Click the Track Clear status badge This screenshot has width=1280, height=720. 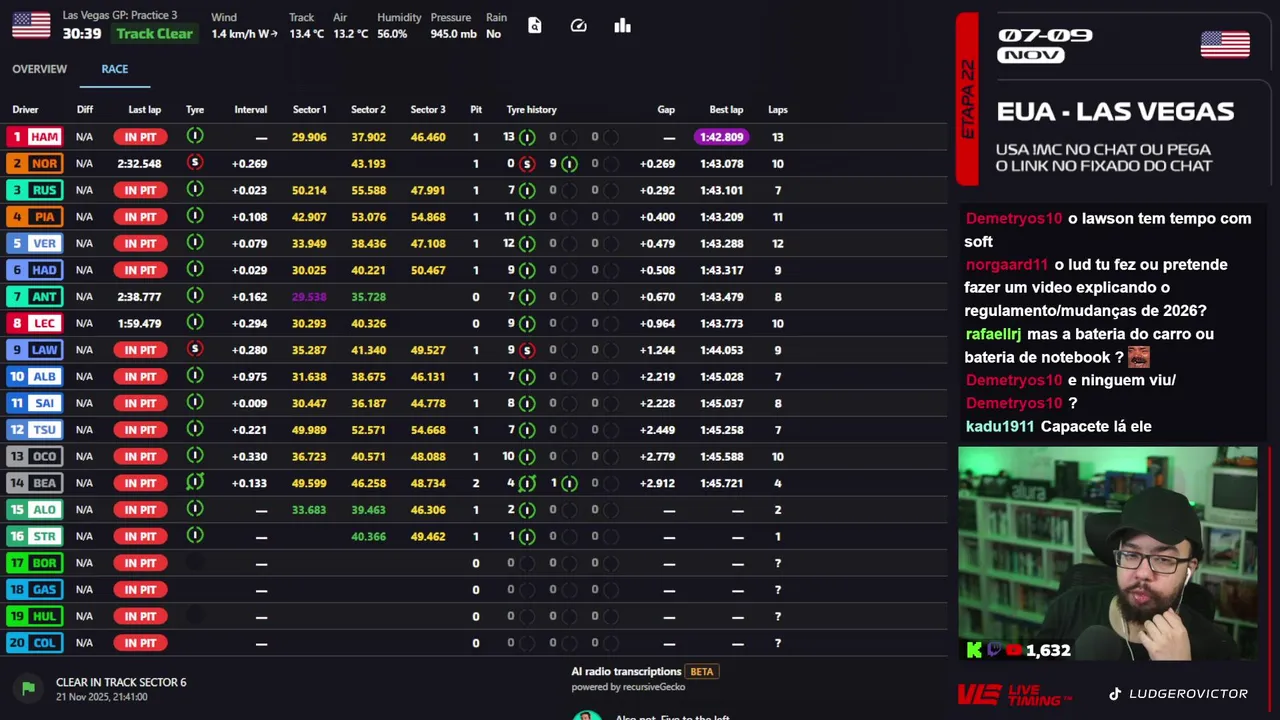tap(154, 34)
